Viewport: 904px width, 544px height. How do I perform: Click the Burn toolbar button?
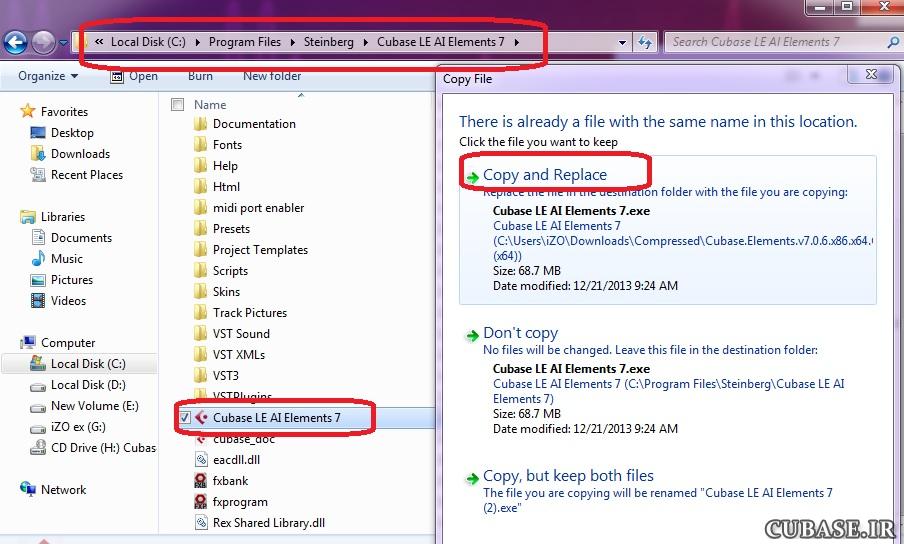[x=200, y=76]
